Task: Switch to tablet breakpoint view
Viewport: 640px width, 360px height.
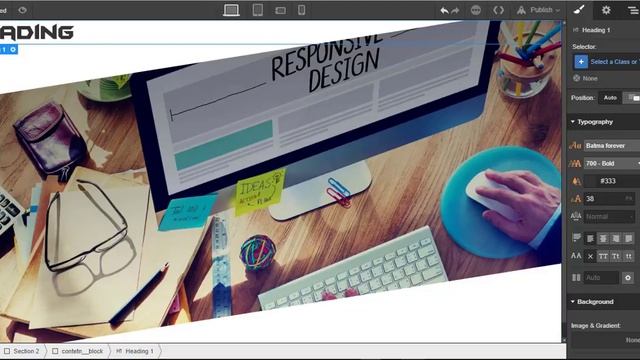Action: point(258,10)
